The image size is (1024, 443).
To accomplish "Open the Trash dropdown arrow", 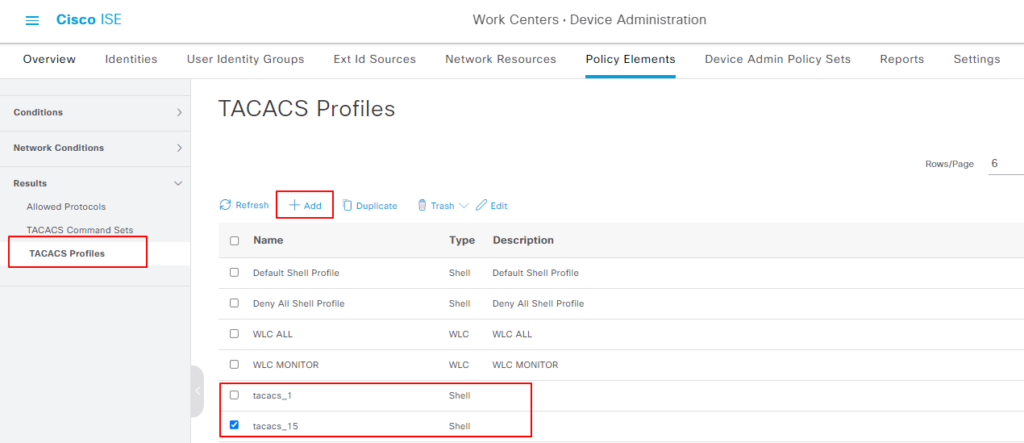I will click(x=464, y=206).
